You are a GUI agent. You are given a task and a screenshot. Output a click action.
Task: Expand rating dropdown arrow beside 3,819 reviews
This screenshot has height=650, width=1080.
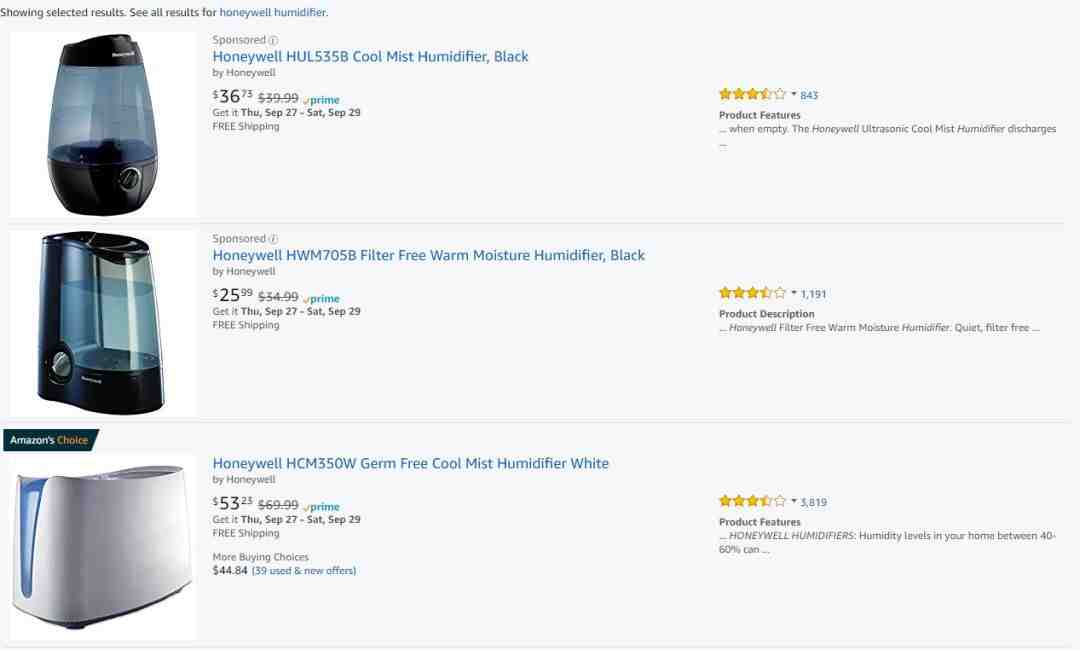(793, 501)
